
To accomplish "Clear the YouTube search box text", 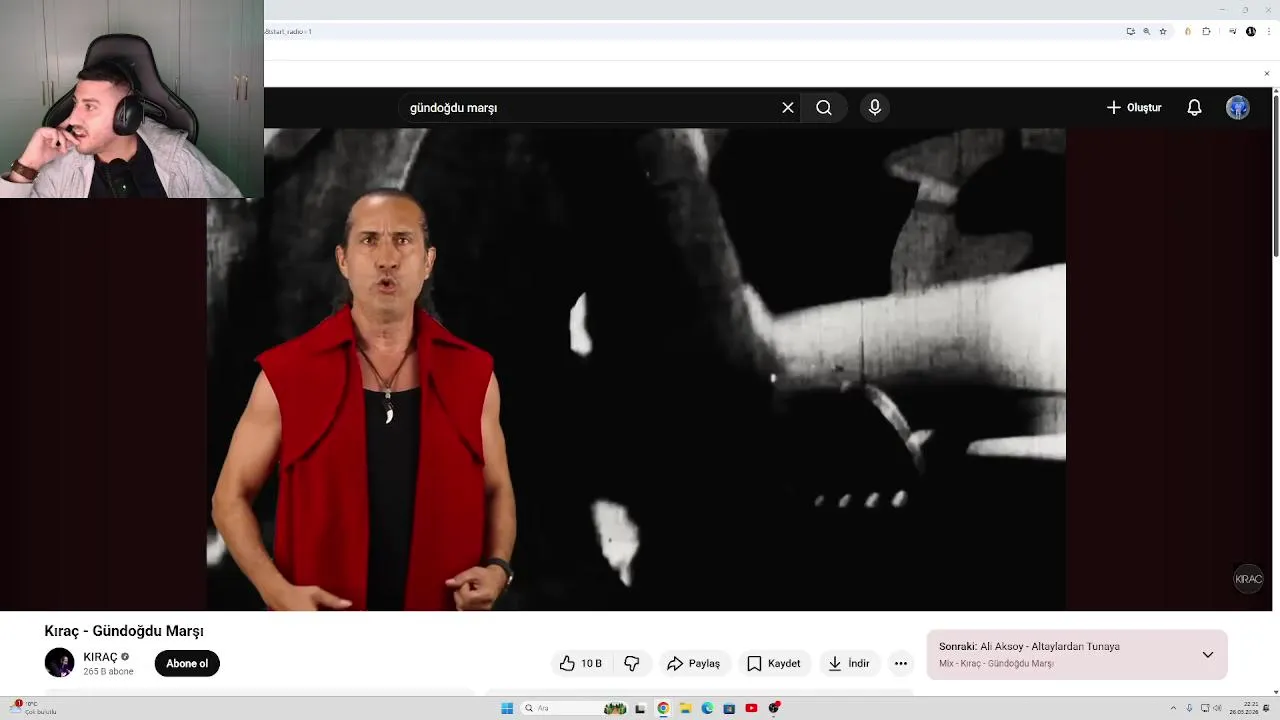I will (x=788, y=107).
